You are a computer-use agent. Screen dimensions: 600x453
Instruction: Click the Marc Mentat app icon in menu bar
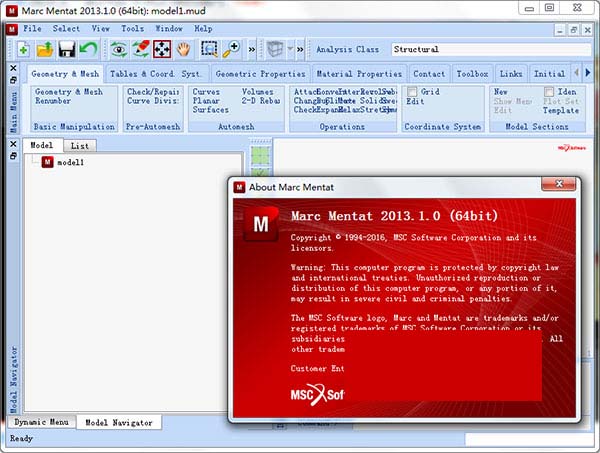[x=12, y=29]
